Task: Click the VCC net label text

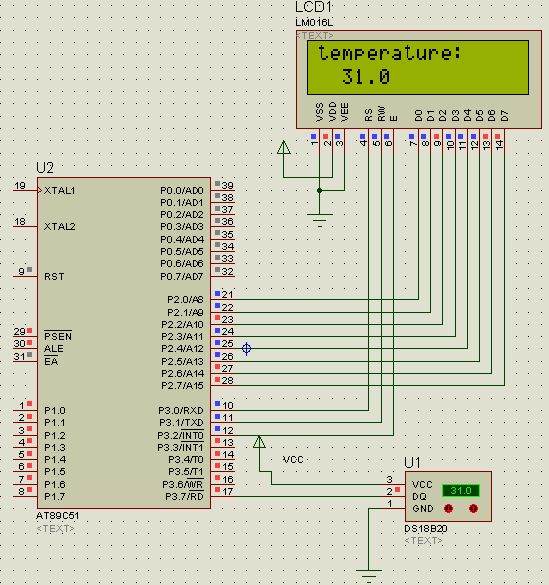Action: 293,459
